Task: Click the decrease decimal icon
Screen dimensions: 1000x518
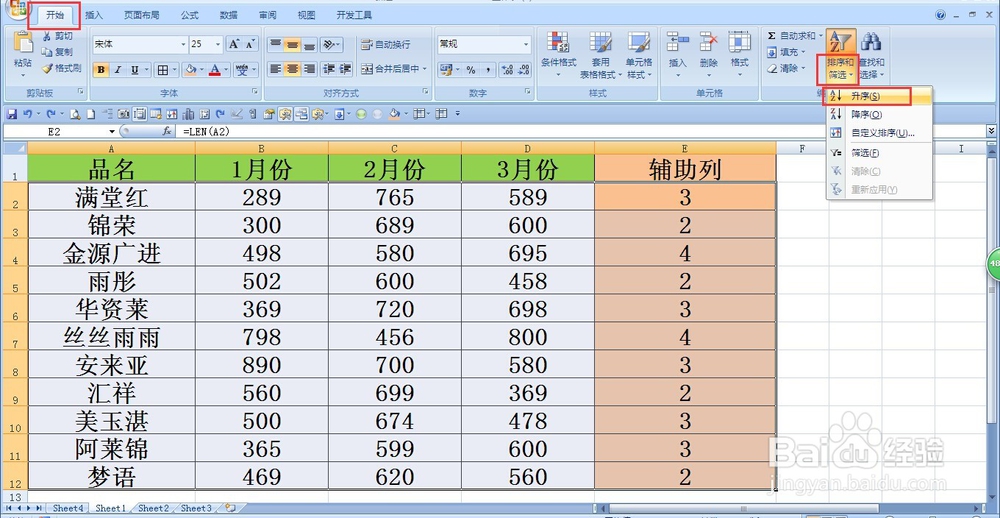Action: 524,70
